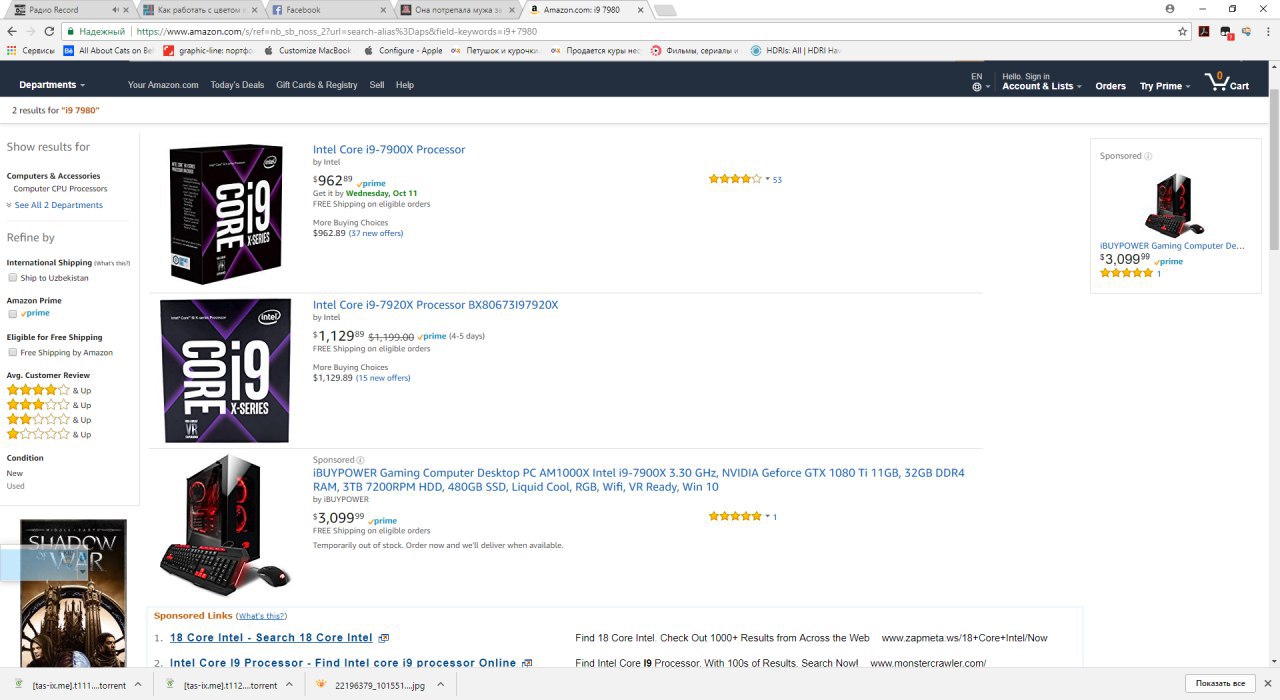Viewport: 1280px width, 700px height.
Task: Tick the Ship to Uzbekistan checkbox
Action: pos(13,278)
